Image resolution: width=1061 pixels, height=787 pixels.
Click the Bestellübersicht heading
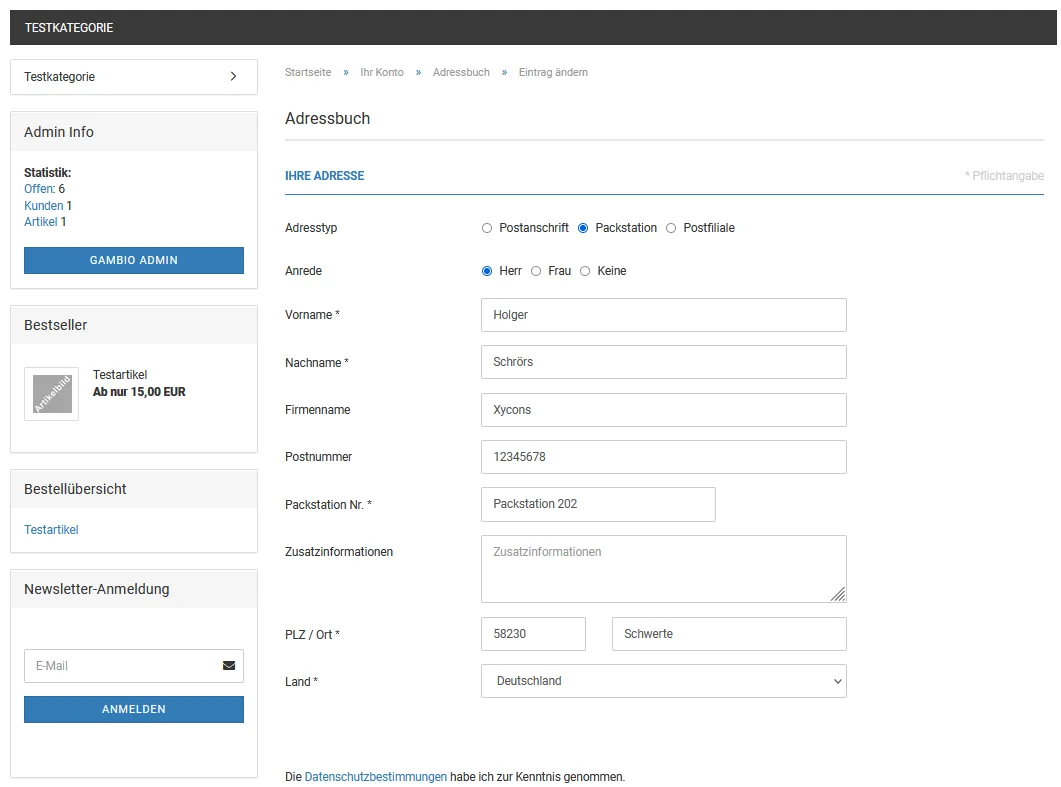tap(75, 489)
